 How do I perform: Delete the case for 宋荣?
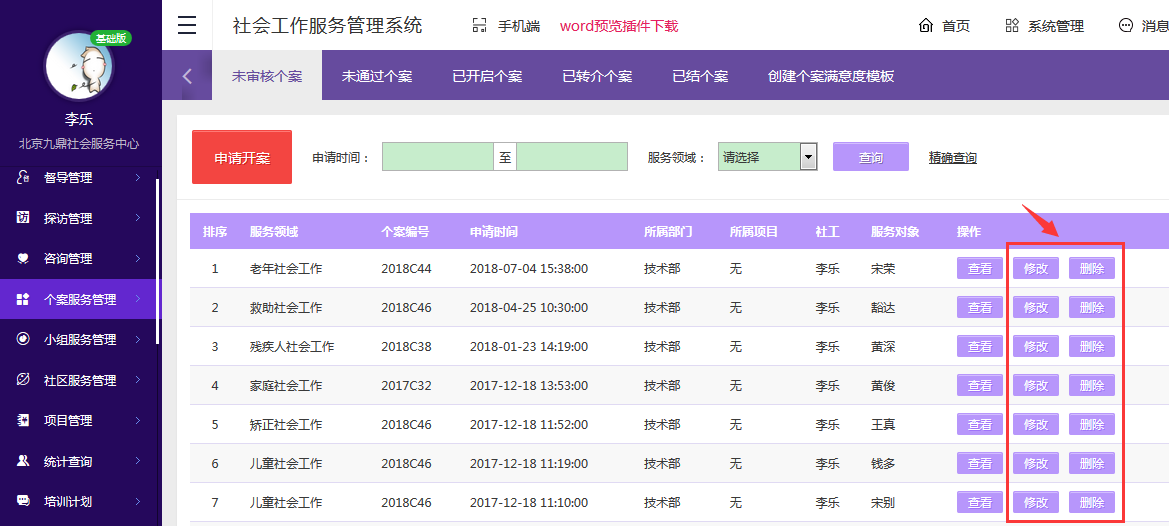tap(1091, 268)
